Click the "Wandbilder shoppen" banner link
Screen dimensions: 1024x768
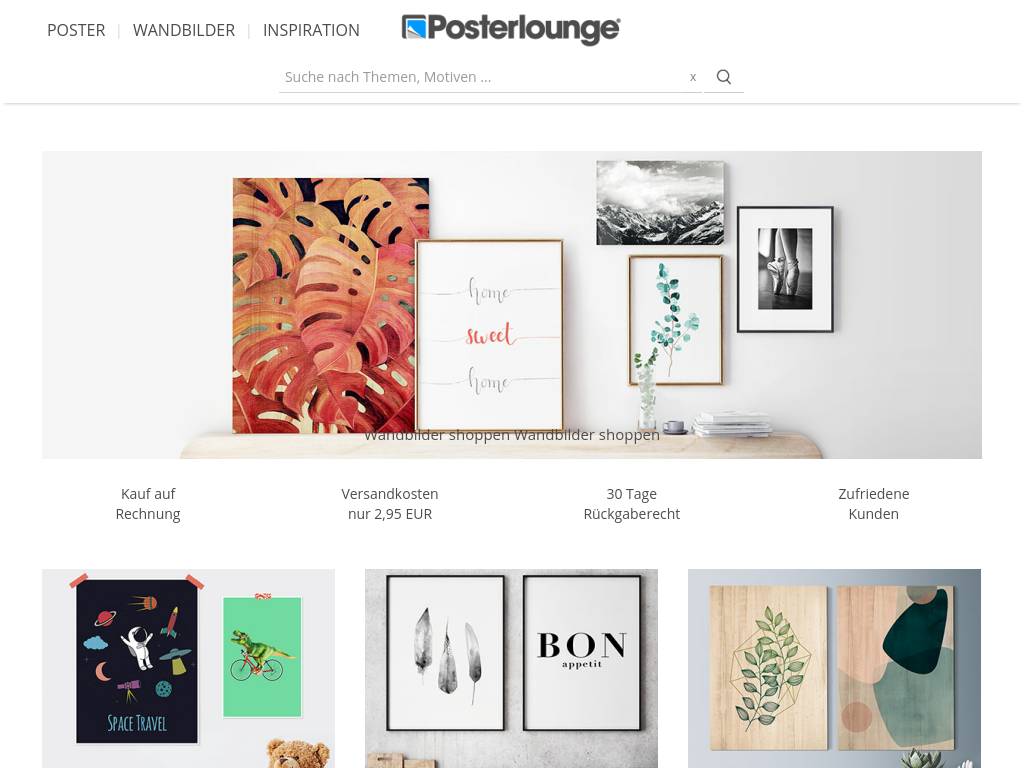tap(512, 435)
